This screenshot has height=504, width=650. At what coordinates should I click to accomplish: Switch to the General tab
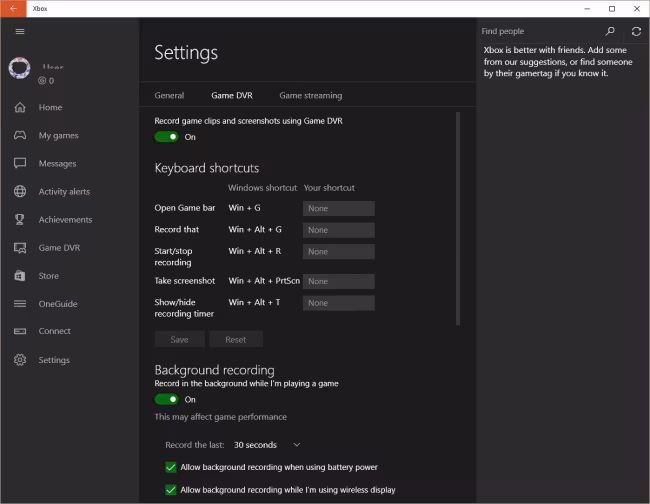[x=169, y=96]
